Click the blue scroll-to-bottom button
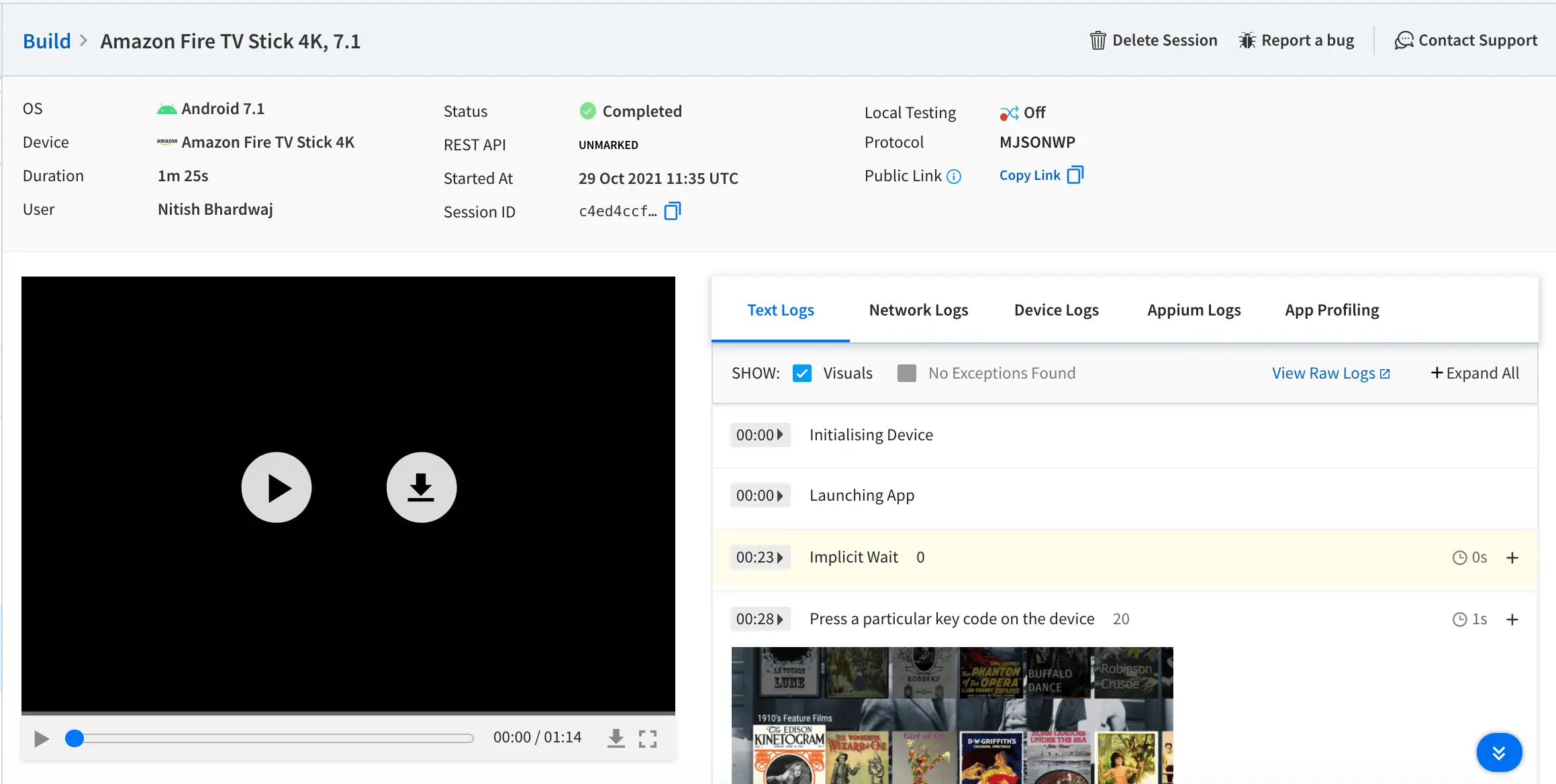 pos(1498,752)
